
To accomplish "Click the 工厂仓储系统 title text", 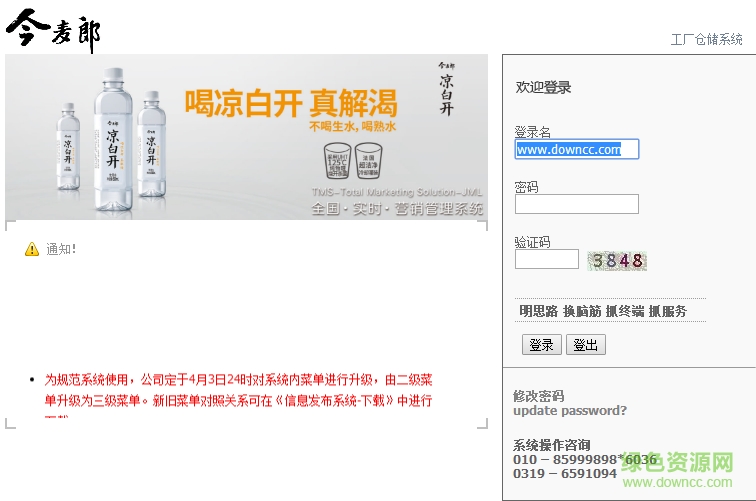I will click(706, 39).
